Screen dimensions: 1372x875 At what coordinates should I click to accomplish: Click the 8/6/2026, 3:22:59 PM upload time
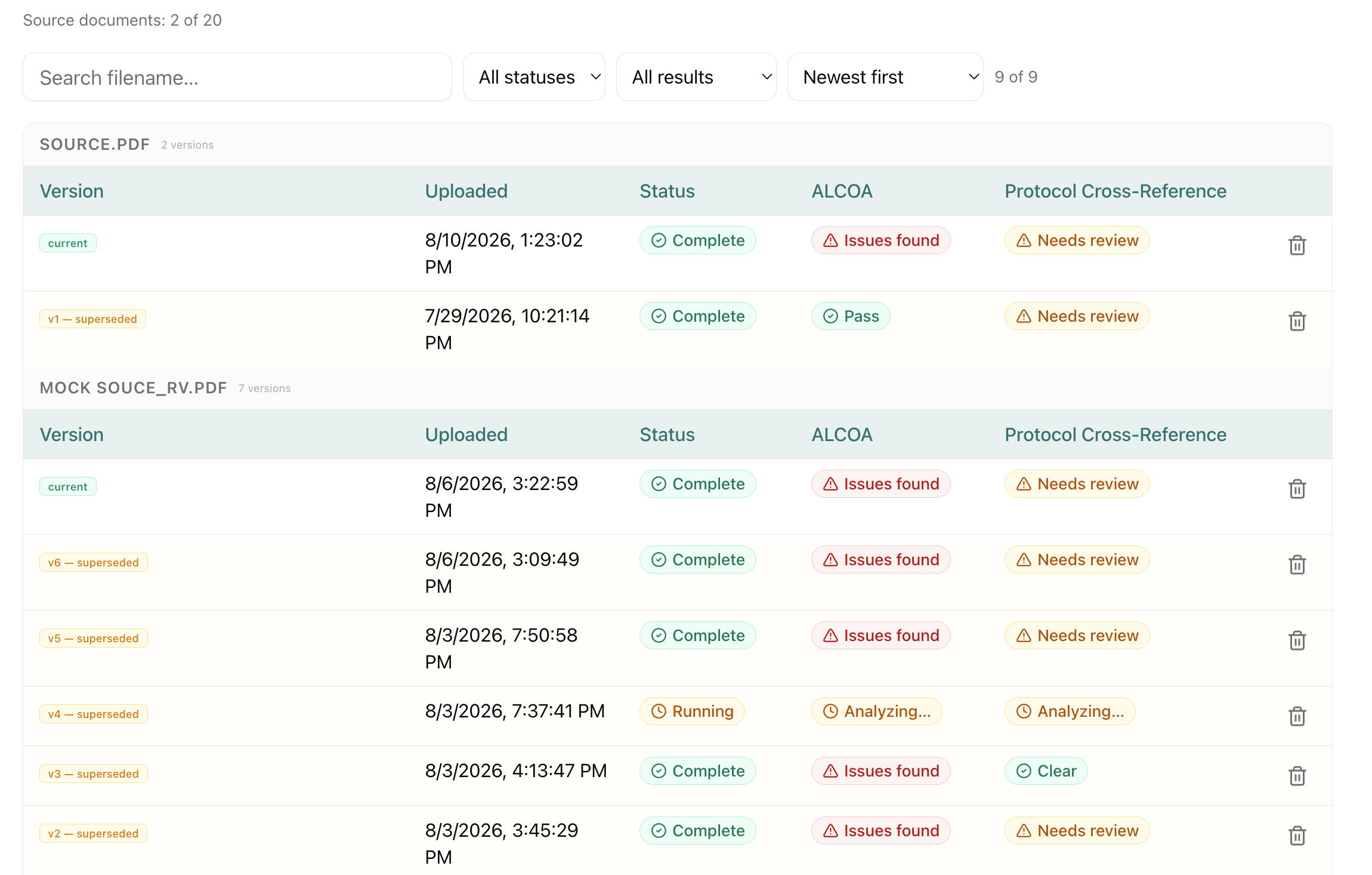(502, 497)
